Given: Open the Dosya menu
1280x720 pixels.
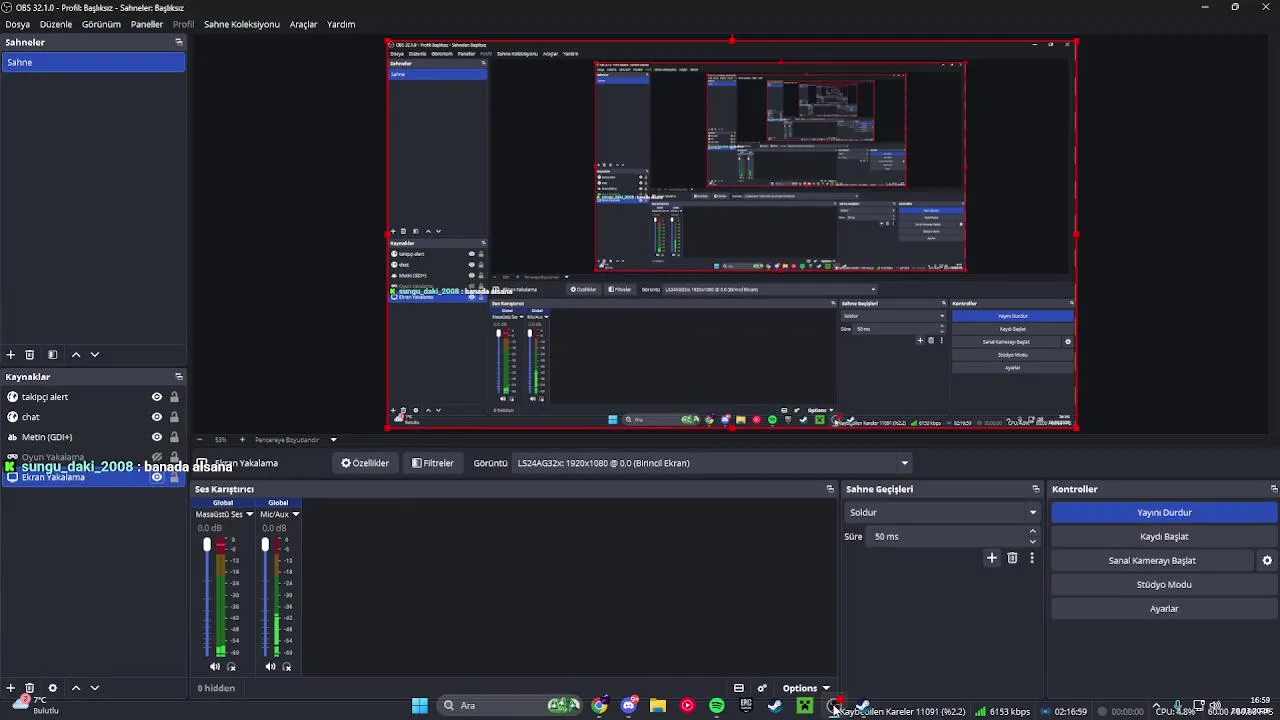Looking at the screenshot, I should click(x=18, y=24).
